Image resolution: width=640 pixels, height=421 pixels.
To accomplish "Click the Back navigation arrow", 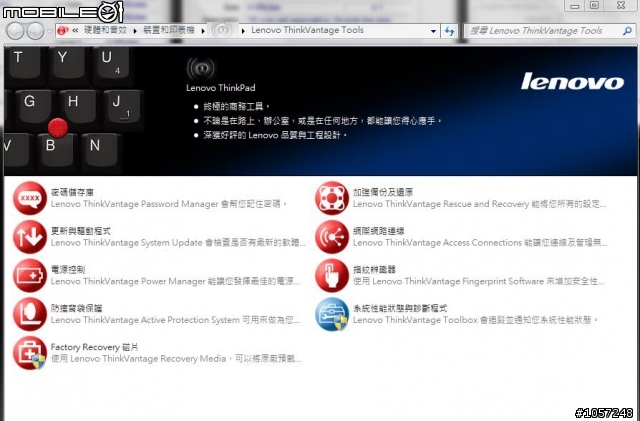I will [x=15, y=31].
